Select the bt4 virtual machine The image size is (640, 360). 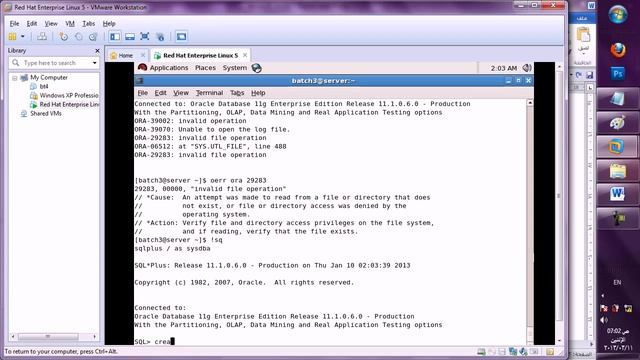44,87
